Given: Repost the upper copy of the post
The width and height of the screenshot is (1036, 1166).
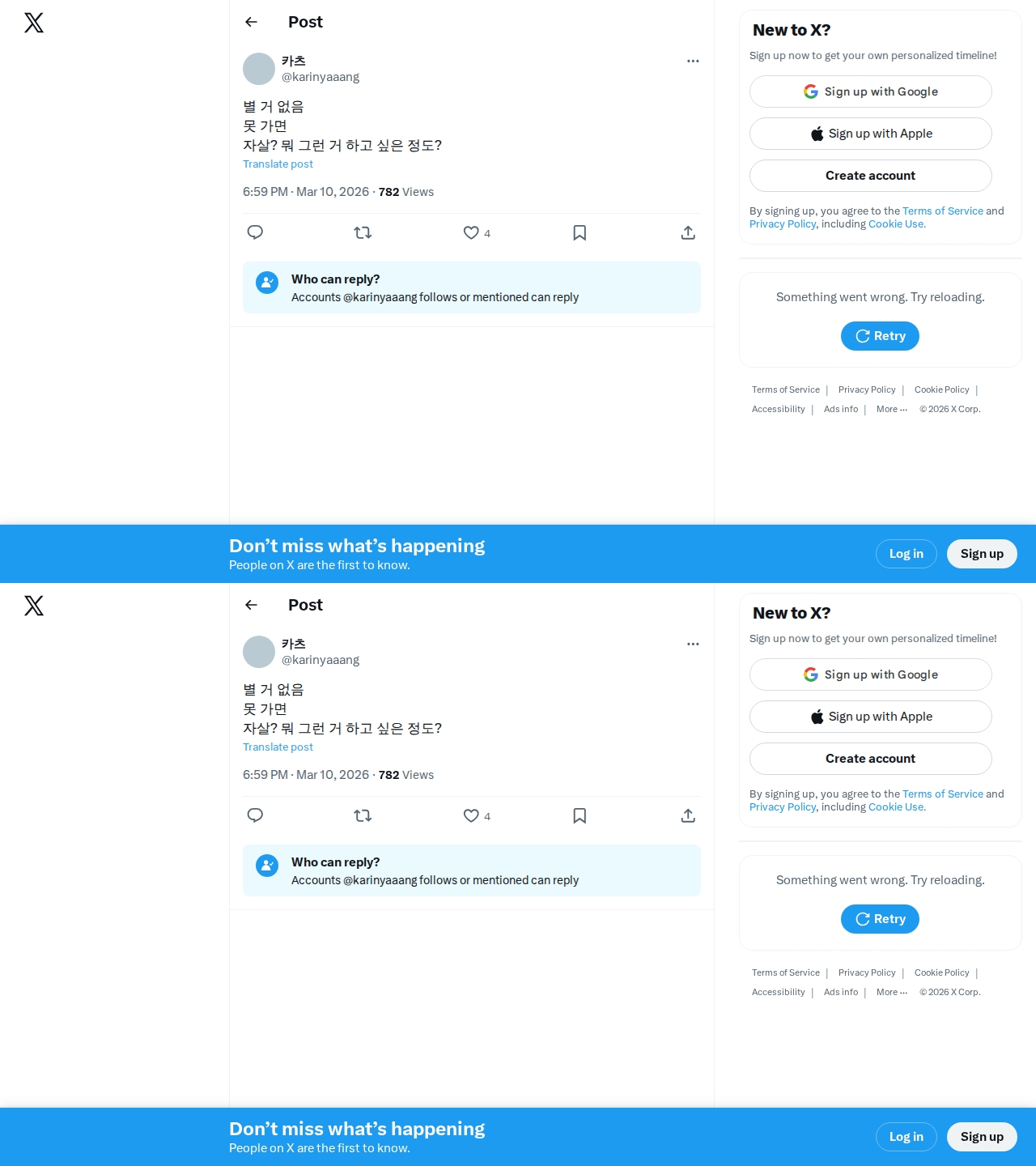Looking at the screenshot, I should pos(363,233).
